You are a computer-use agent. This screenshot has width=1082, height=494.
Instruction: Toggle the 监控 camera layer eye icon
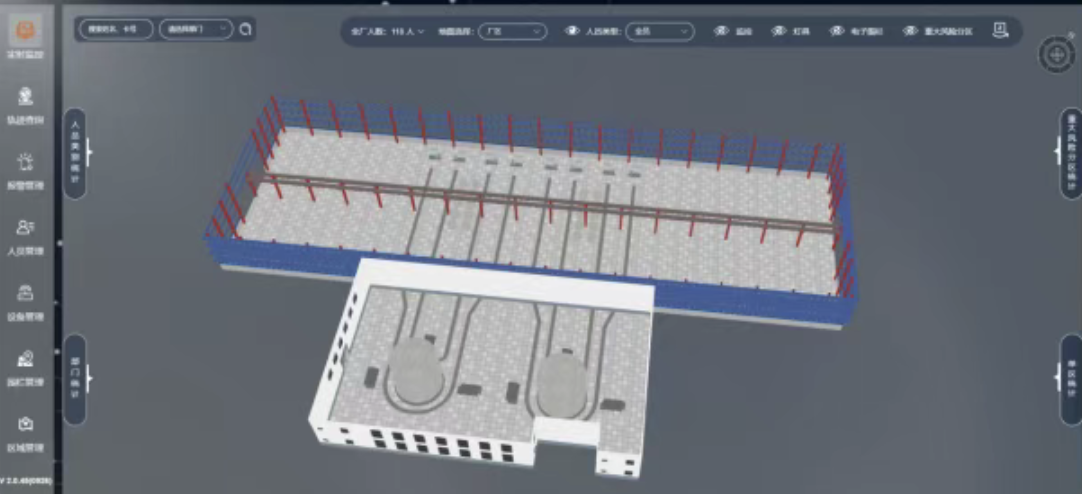point(721,31)
